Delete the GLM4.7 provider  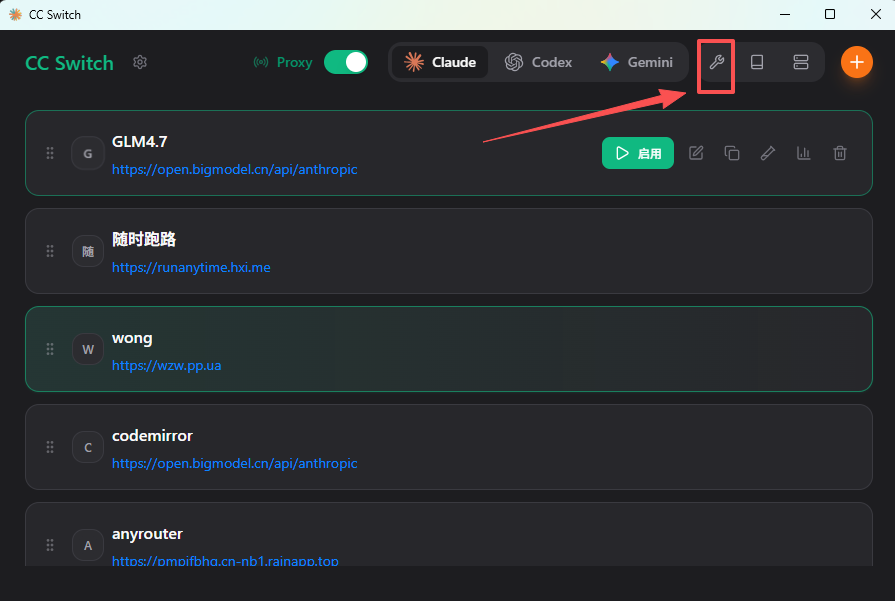tap(840, 153)
